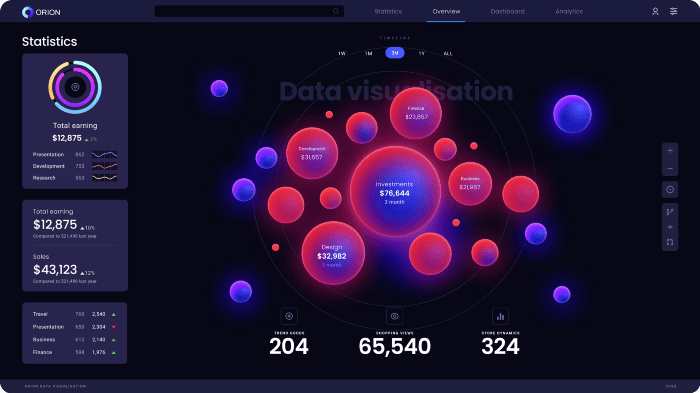Viewport: 700px width, 393px height.
Task: Open the user profile icon
Action: coord(655,11)
